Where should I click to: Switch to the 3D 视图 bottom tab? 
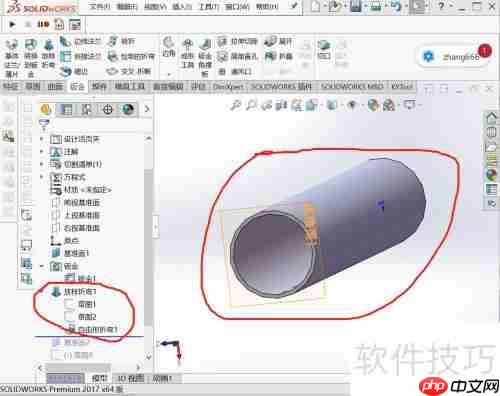130,378
